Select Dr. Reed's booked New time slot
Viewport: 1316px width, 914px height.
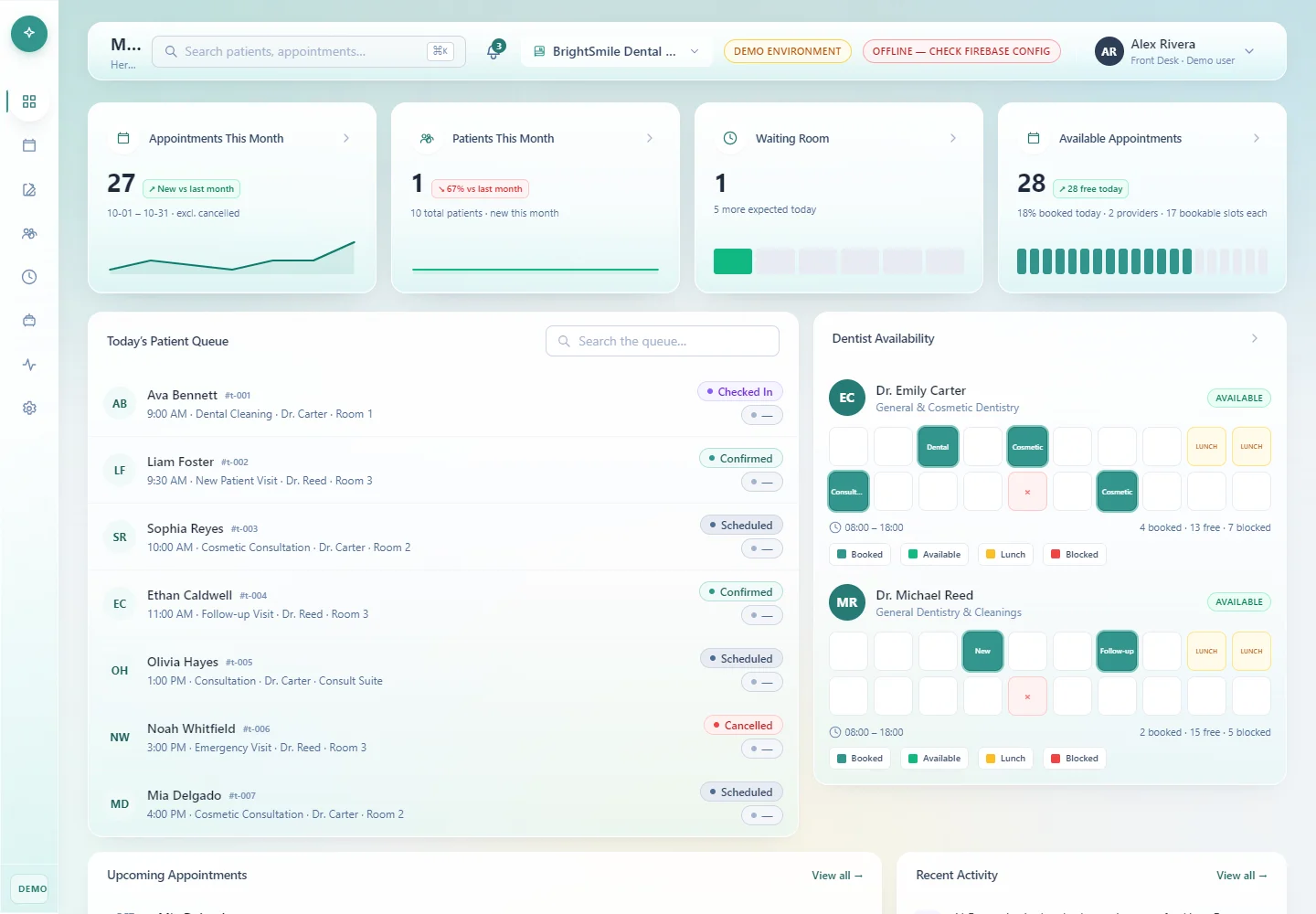pos(982,651)
